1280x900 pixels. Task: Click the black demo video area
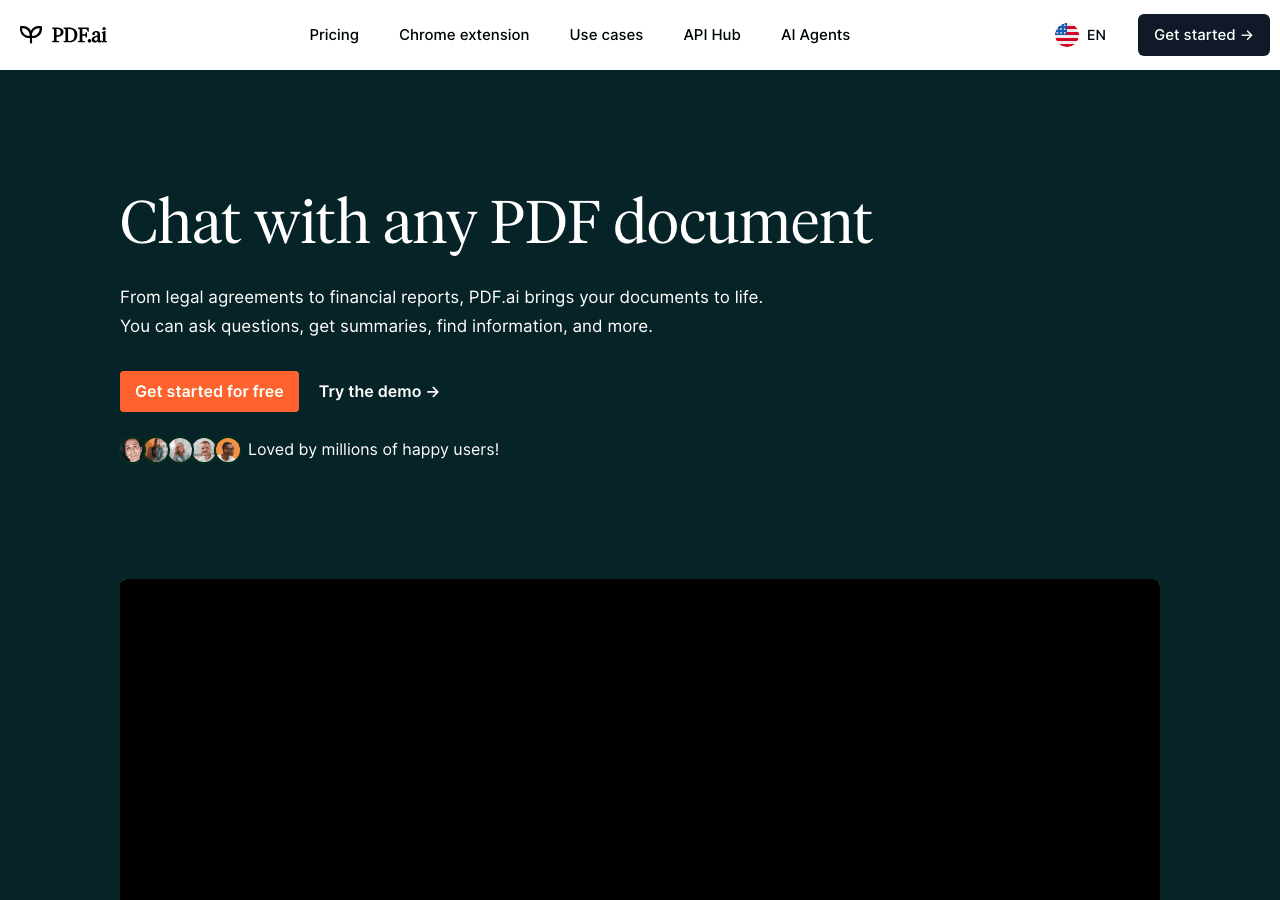(640, 739)
